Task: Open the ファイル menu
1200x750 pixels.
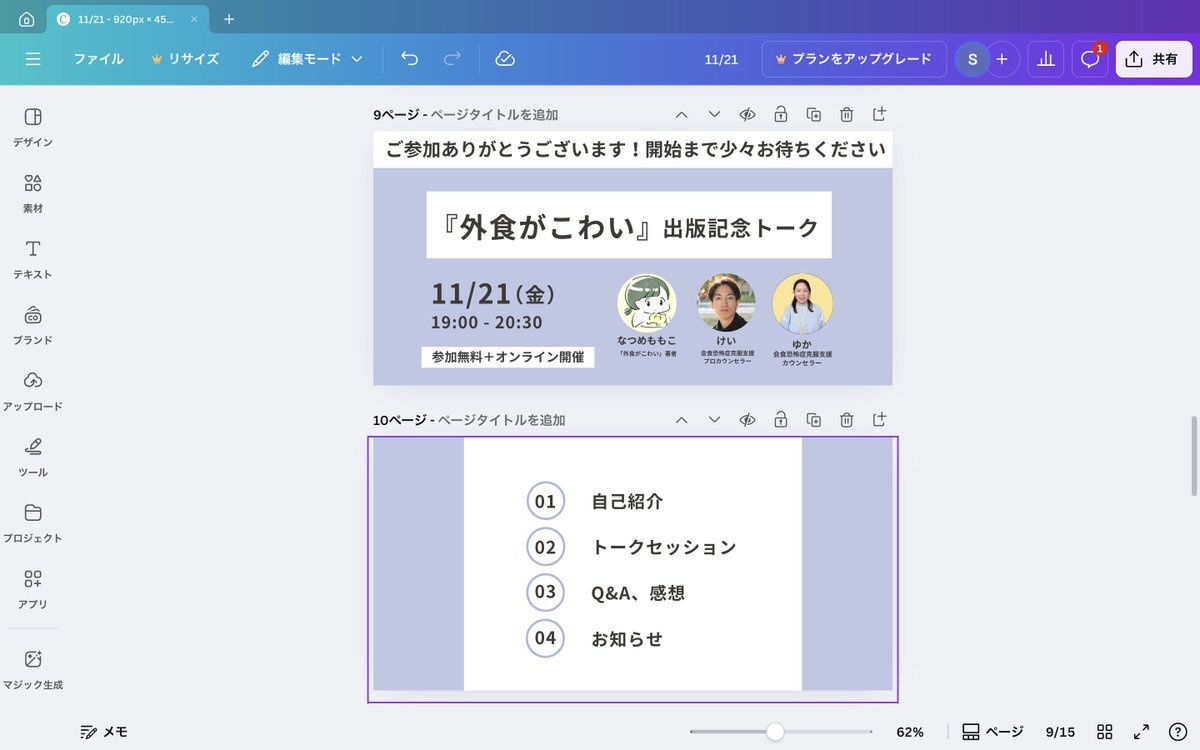Action: click(x=98, y=59)
